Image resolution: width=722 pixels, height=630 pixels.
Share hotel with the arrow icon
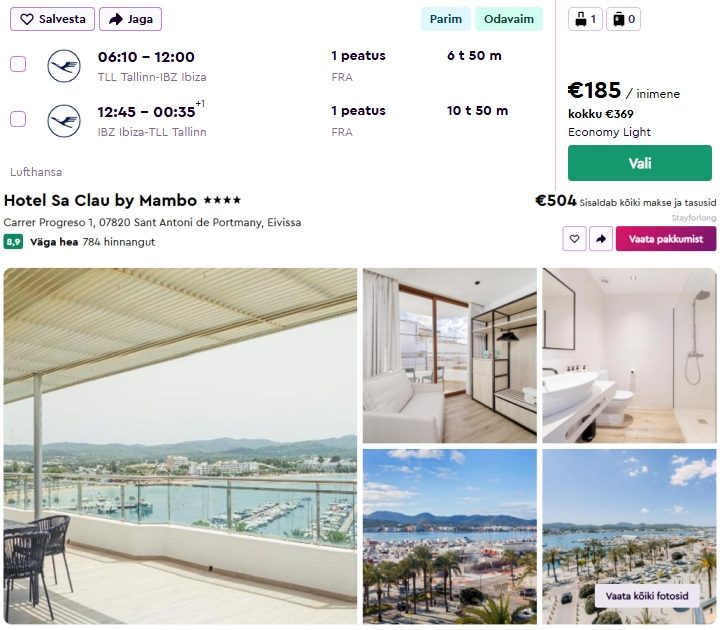pos(601,239)
